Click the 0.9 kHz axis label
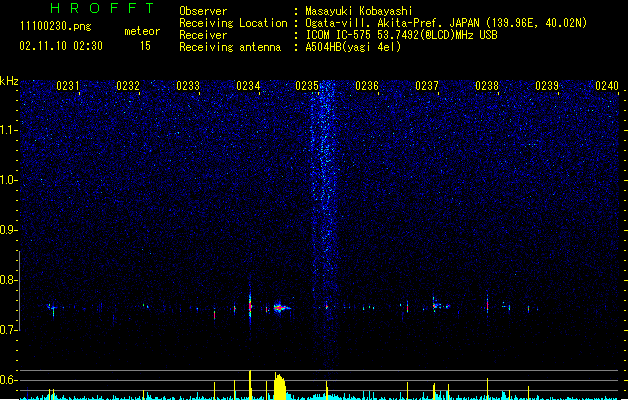 click(8, 230)
